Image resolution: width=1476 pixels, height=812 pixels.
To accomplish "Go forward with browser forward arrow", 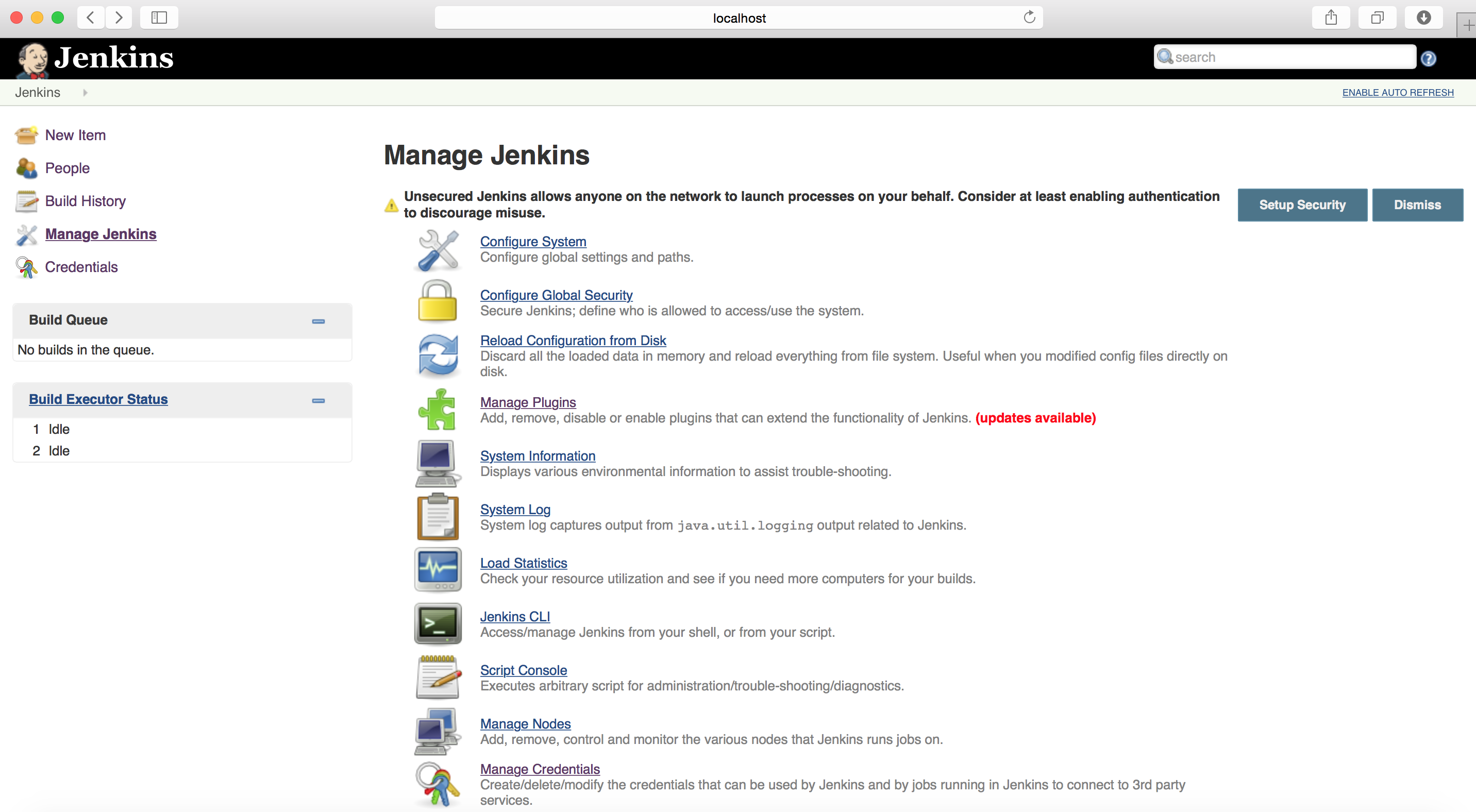I will (x=119, y=17).
